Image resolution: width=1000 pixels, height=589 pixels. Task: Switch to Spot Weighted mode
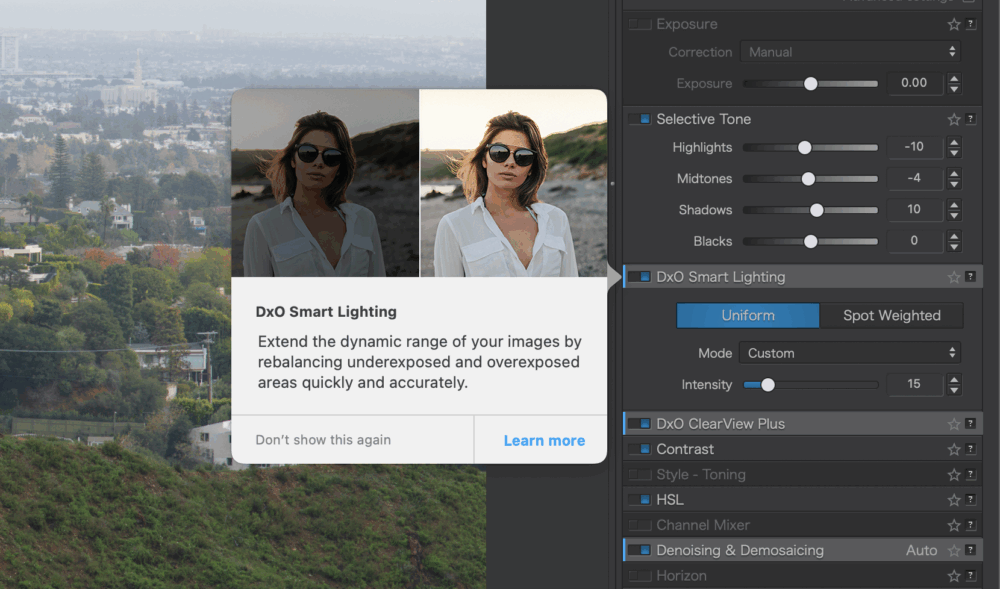click(x=891, y=315)
